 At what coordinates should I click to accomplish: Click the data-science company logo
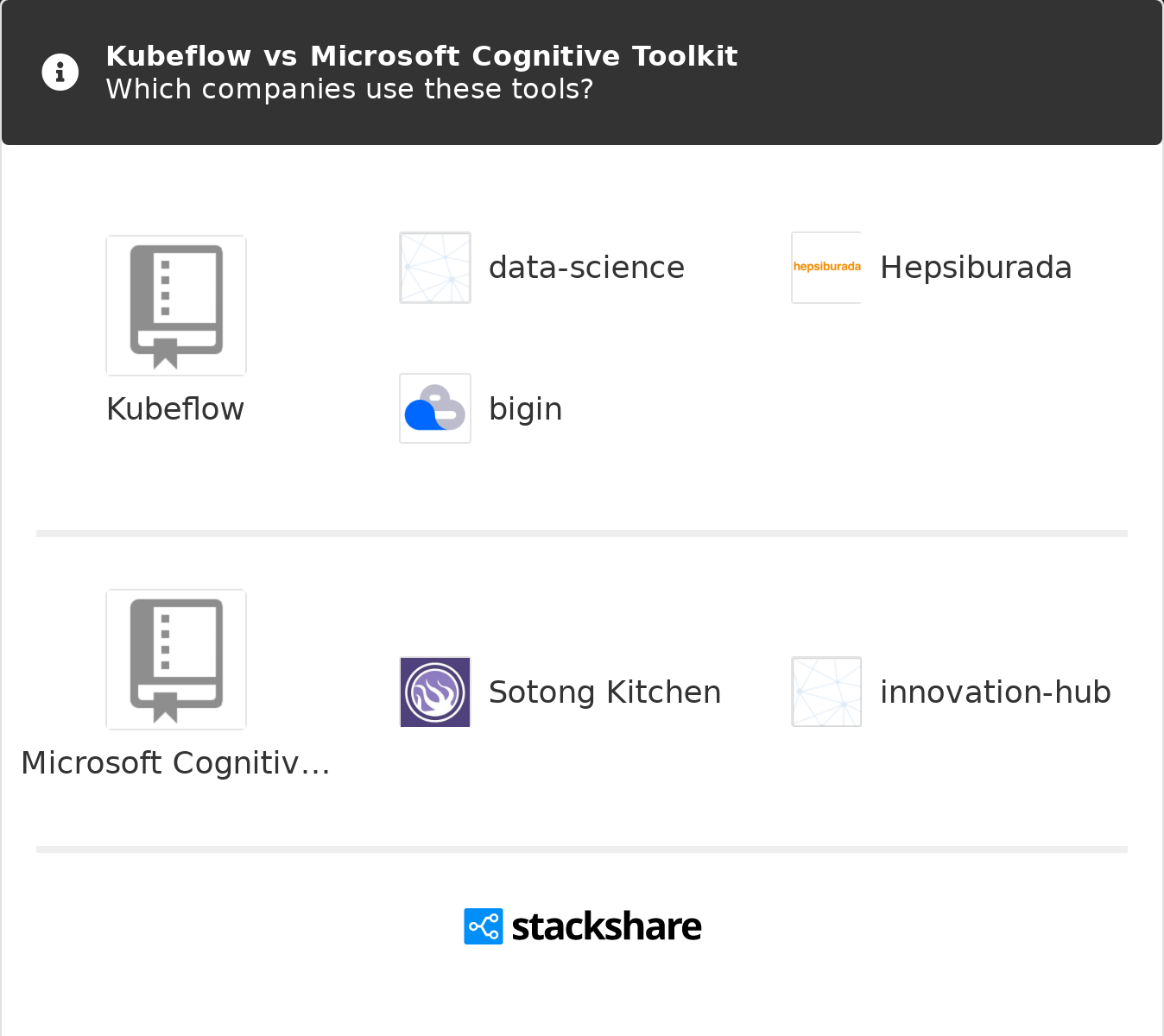(435, 268)
